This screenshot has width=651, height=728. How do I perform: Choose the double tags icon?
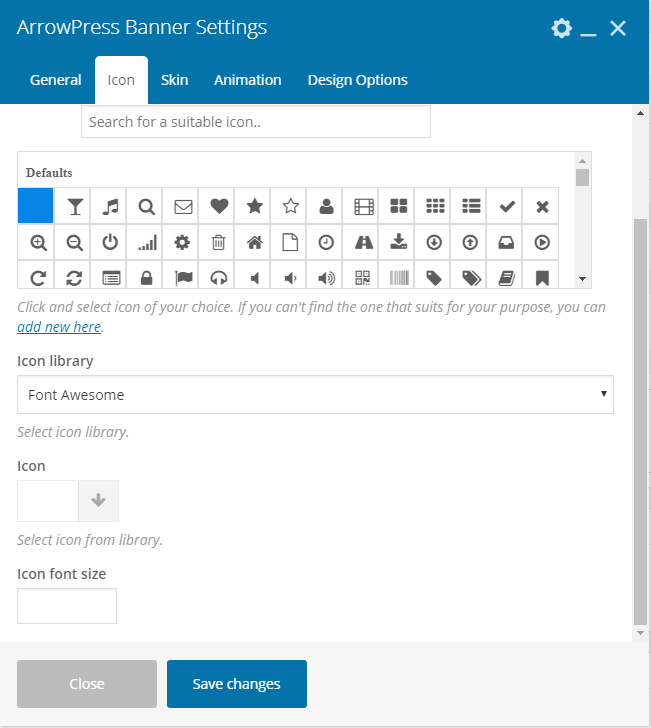(471, 278)
